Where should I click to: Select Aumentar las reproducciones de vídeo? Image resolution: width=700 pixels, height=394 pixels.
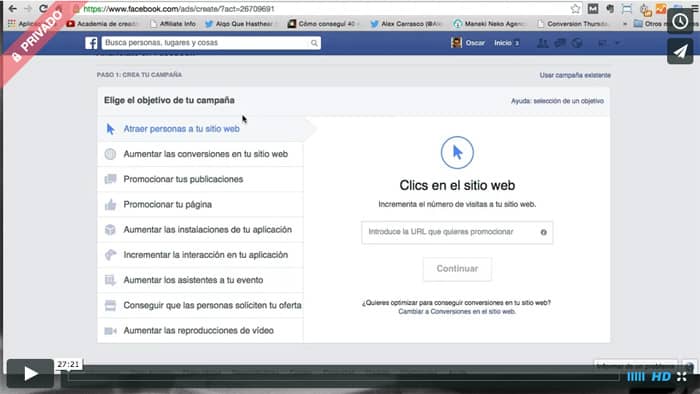tap(200, 331)
